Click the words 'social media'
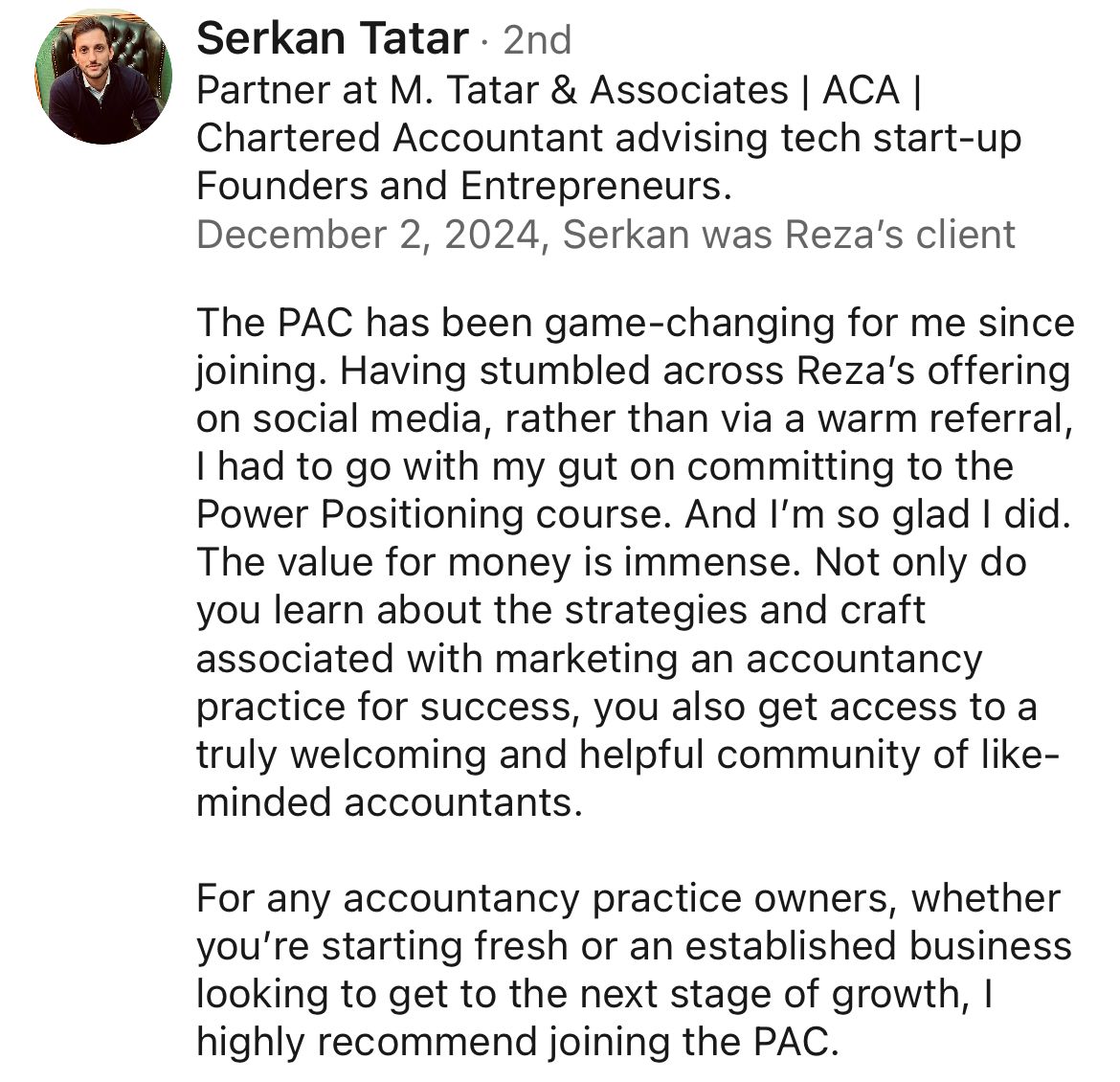The width and height of the screenshot is (1120, 1082). (x=343, y=419)
